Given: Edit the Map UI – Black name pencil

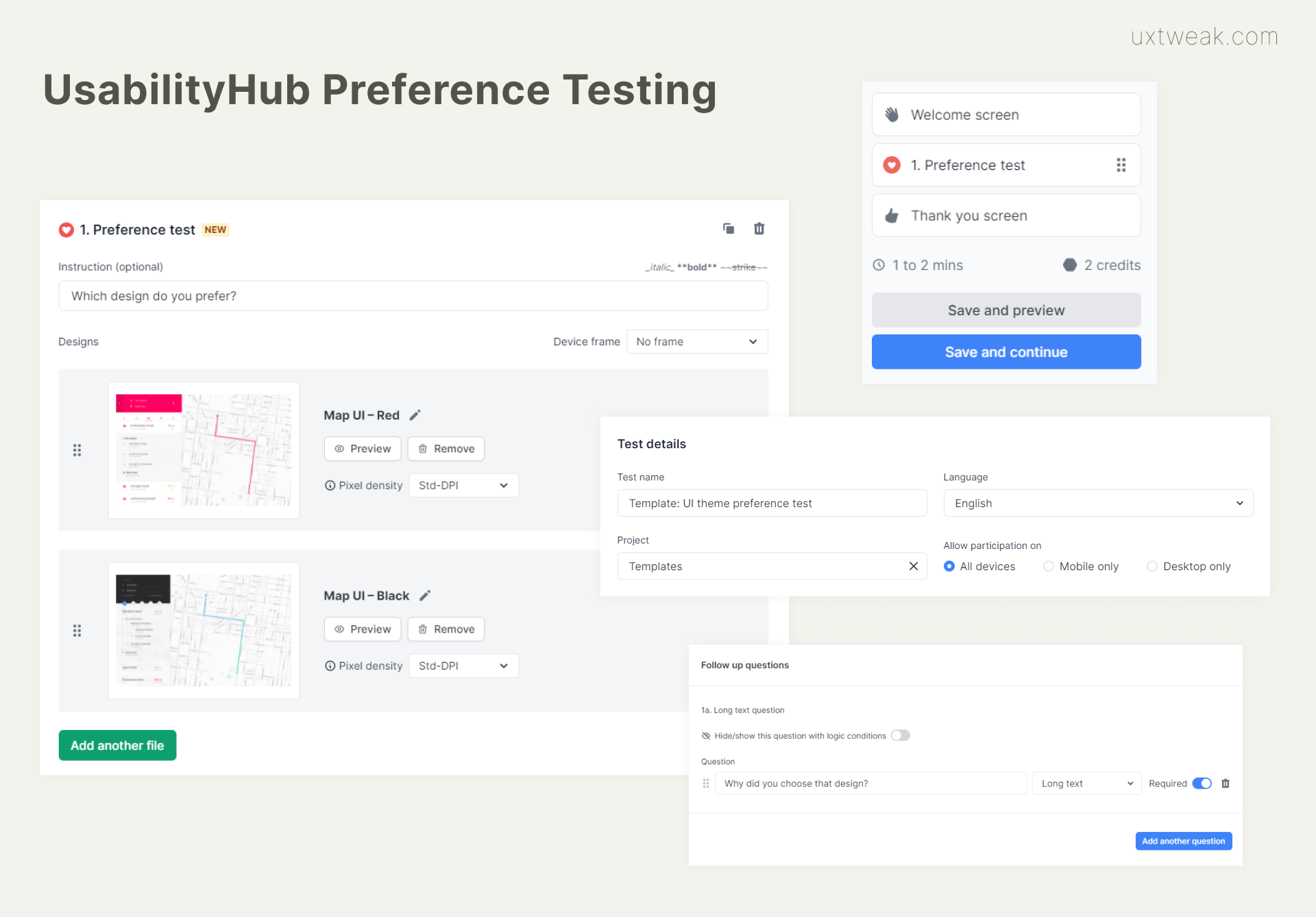Looking at the screenshot, I should click(x=425, y=596).
